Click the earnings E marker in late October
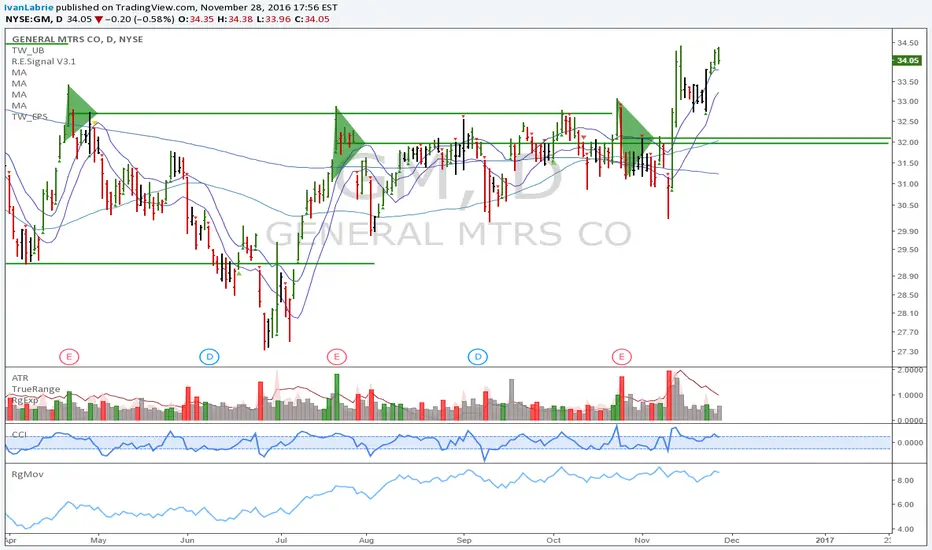The image size is (932, 550). (622, 357)
